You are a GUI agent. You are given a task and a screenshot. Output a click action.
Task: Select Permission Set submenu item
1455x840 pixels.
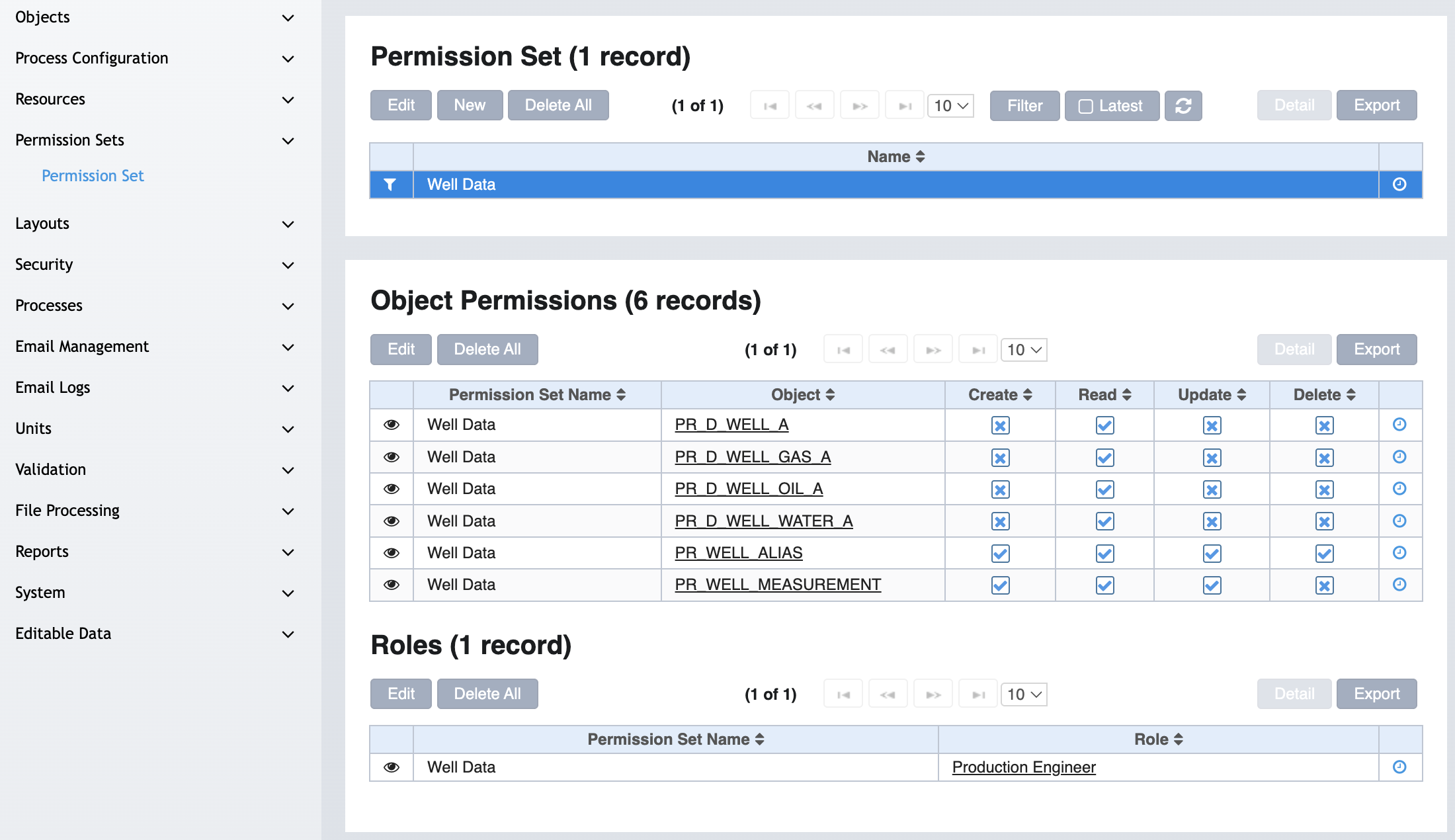click(93, 176)
